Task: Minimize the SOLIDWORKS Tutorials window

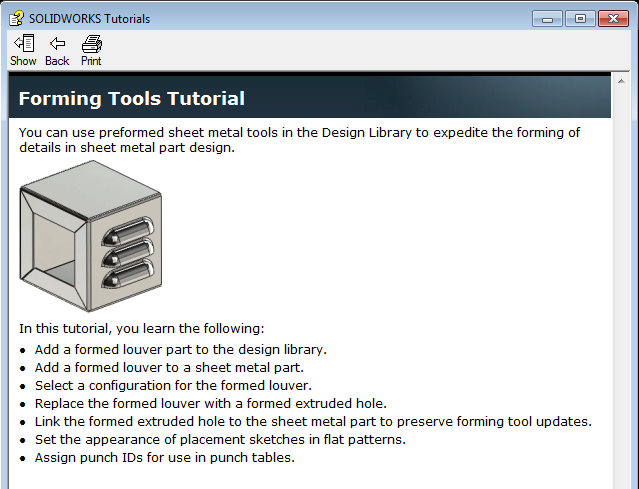Action: tap(547, 19)
